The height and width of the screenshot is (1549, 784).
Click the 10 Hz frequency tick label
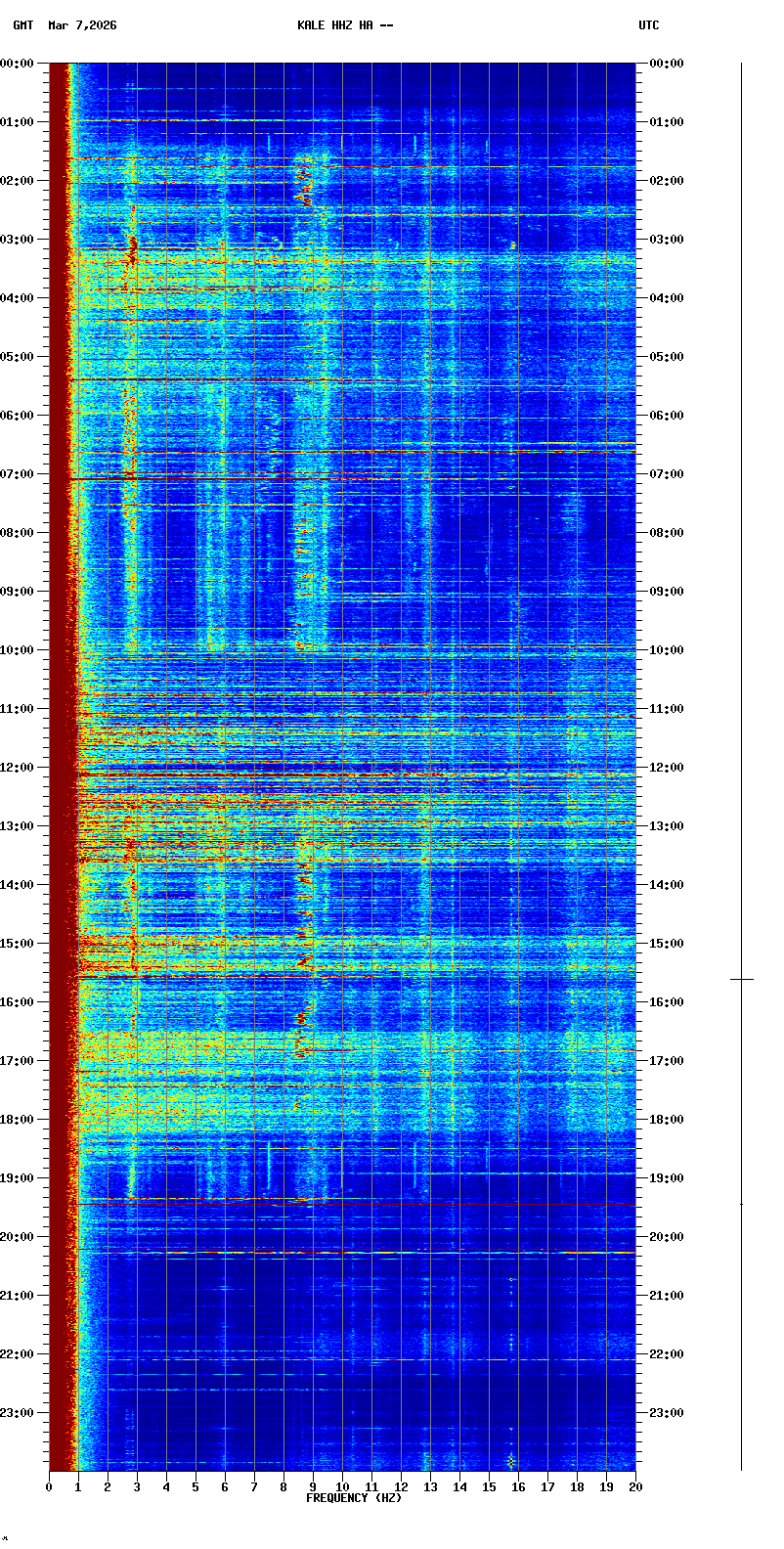tap(342, 1487)
